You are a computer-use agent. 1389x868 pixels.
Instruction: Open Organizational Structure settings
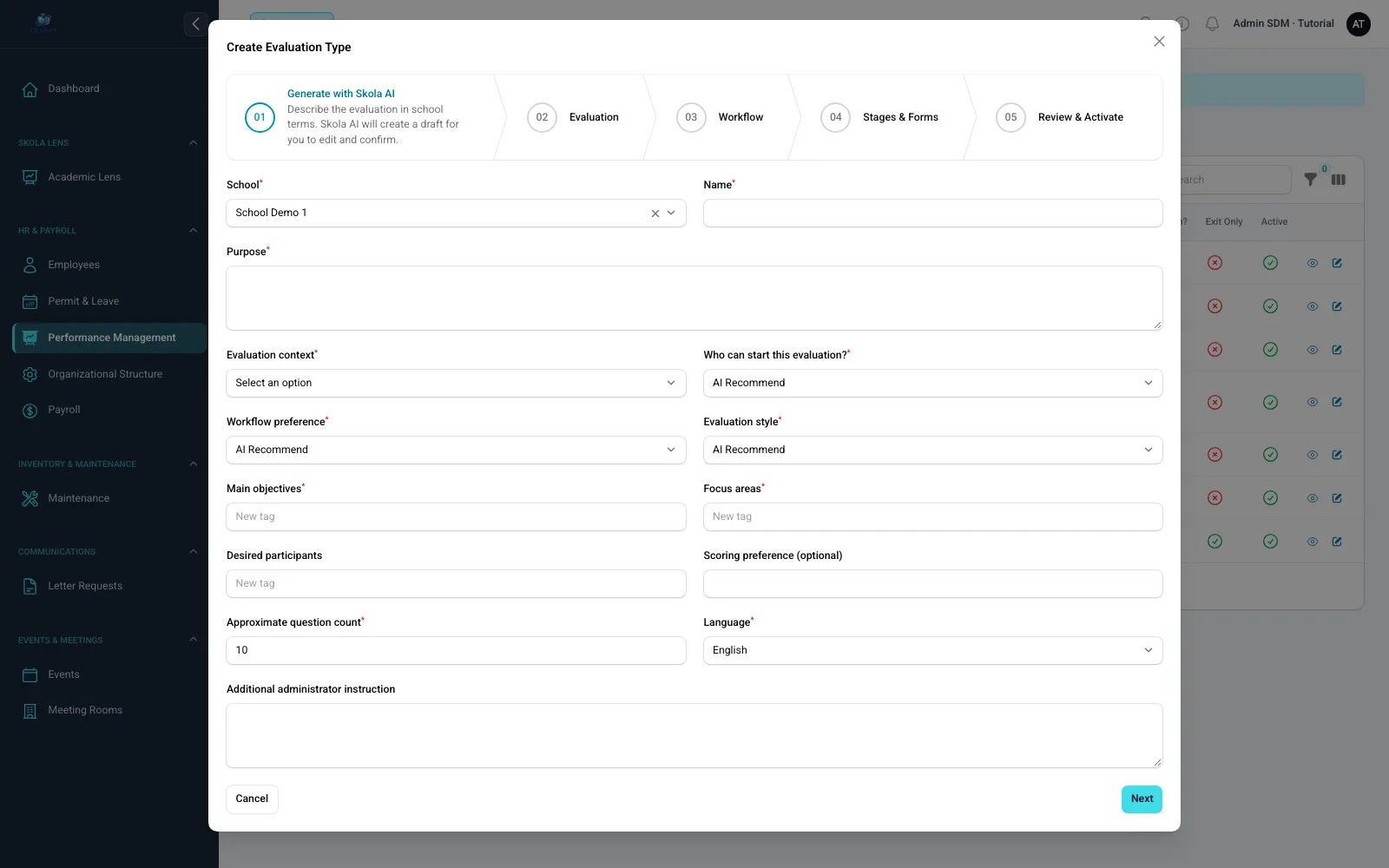pyautogui.click(x=109, y=374)
